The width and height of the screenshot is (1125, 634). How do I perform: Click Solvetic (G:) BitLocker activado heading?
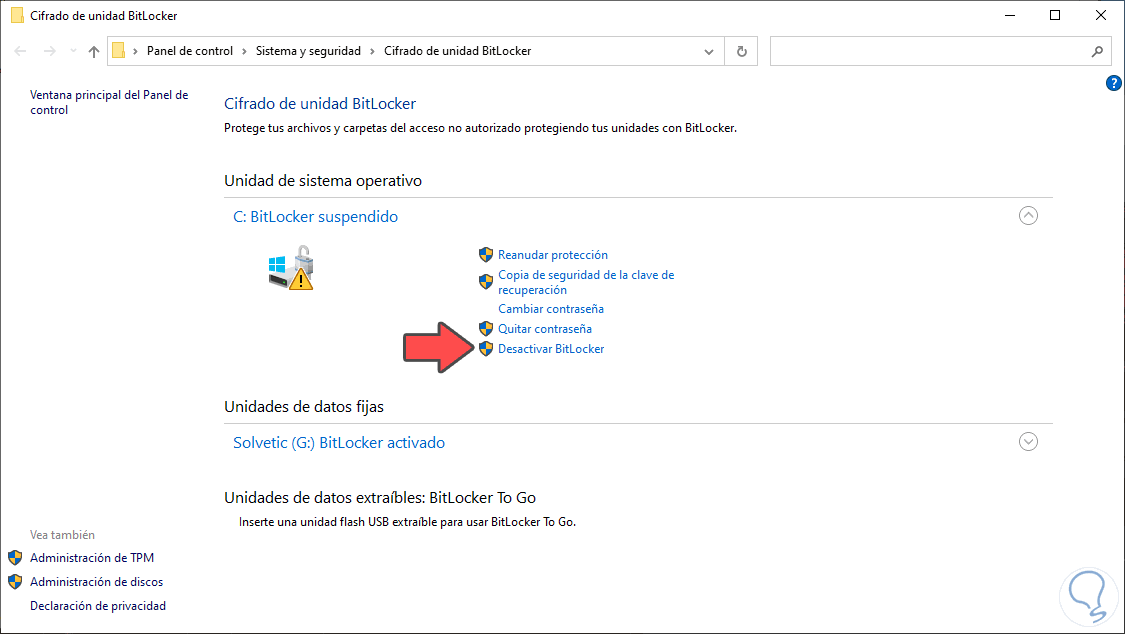[x=339, y=443]
